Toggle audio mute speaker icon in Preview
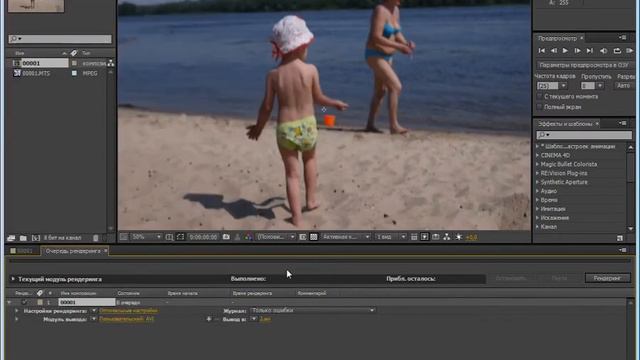640x360 pixels. coord(603,51)
